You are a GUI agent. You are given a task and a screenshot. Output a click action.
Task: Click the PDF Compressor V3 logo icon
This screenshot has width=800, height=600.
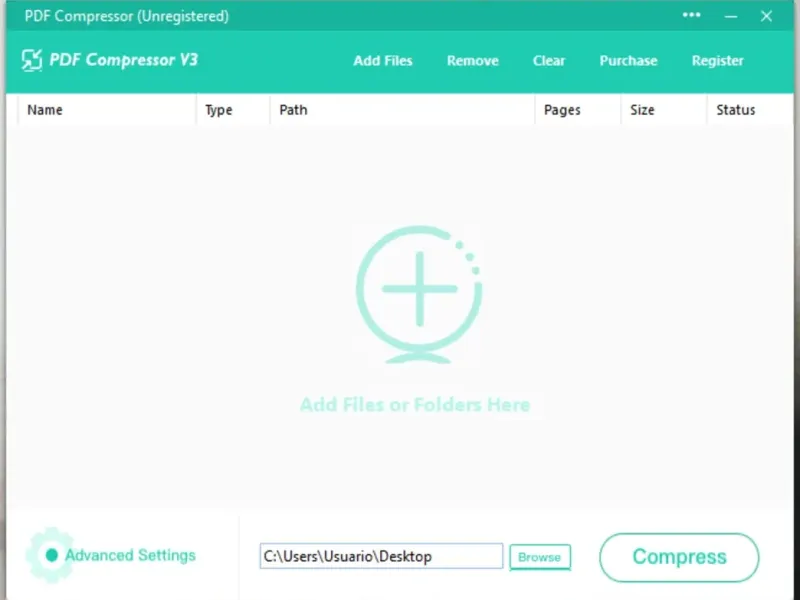(32, 60)
